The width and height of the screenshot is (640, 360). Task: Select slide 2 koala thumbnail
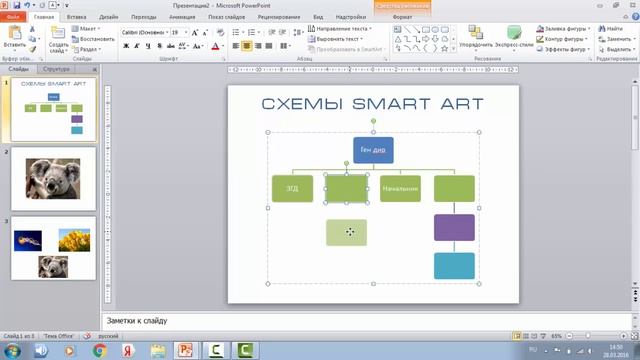coord(53,179)
